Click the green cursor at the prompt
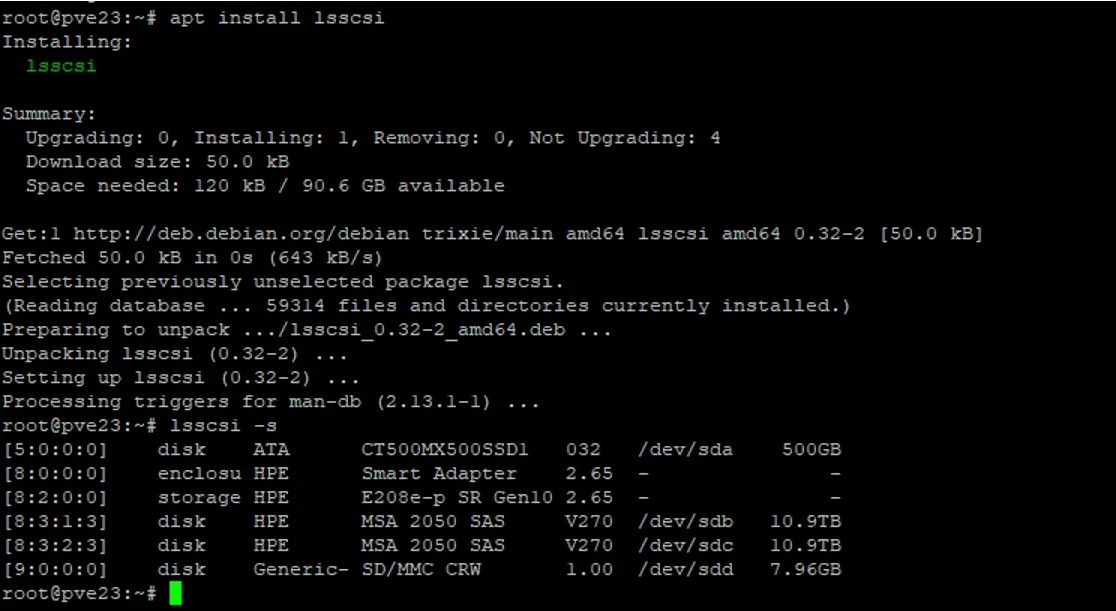This screenshot has height=611, width=1116. coord(176,594)
